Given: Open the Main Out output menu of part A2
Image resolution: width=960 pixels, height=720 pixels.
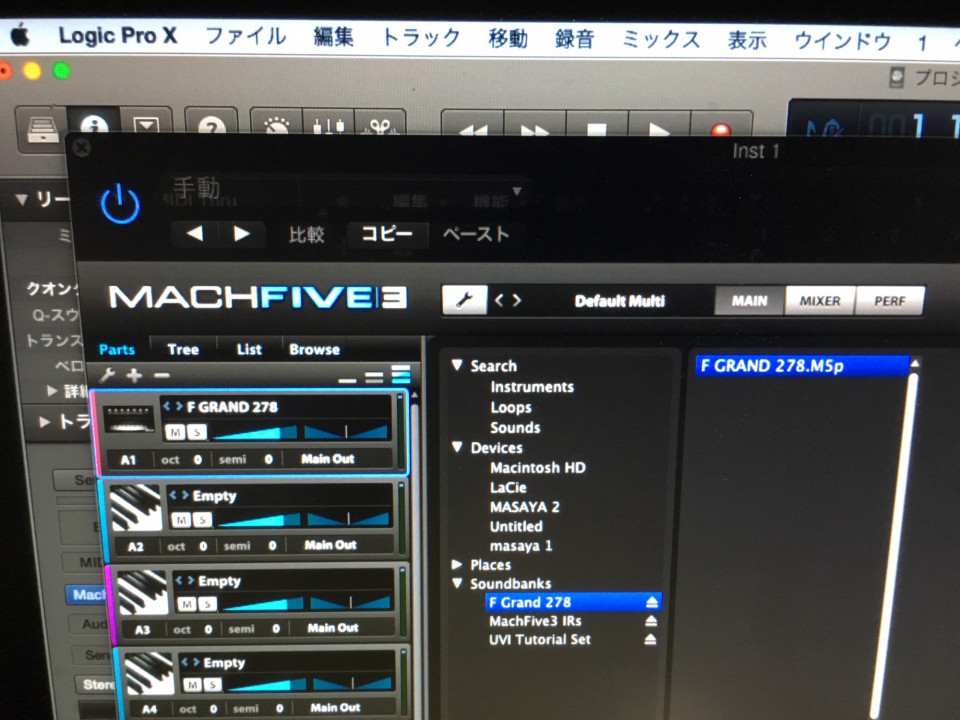Looking at the screenshot, I should (331, 545).
